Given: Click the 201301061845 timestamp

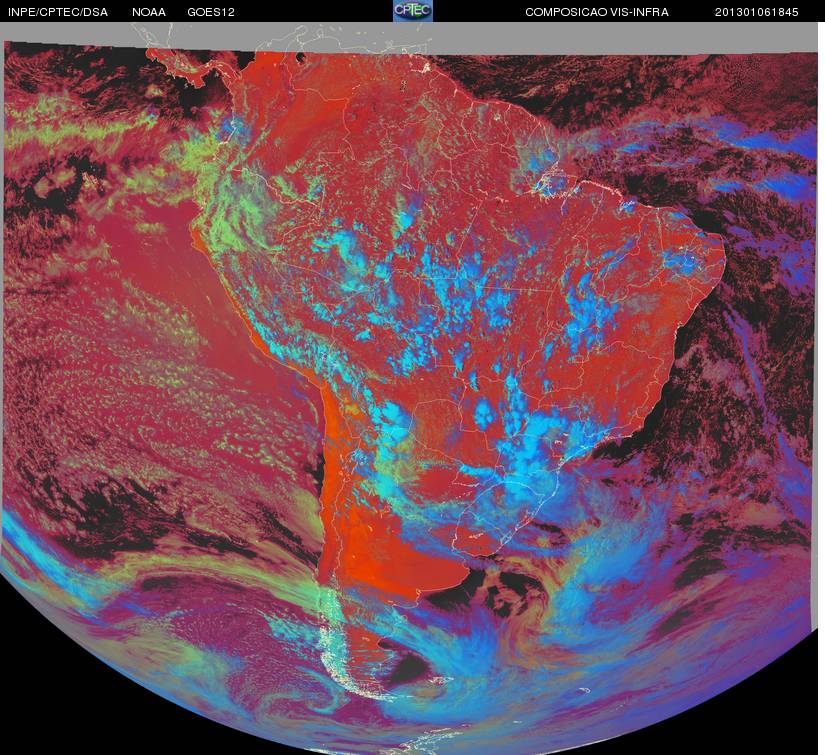Looking at the screenshot, I should pyautogui.click(x=756, y=12).
